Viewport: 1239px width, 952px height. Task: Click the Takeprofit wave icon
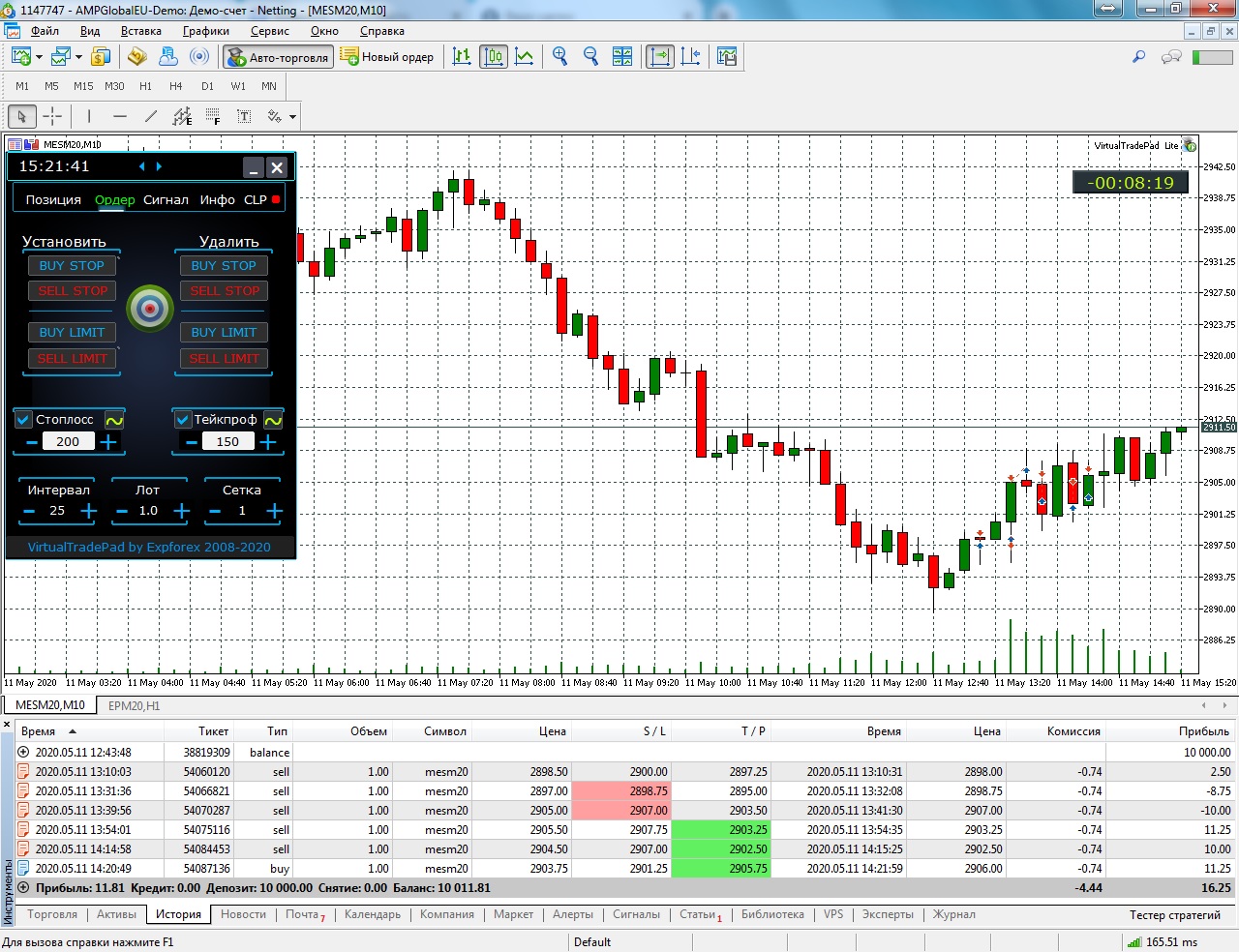tap(274, 420)
